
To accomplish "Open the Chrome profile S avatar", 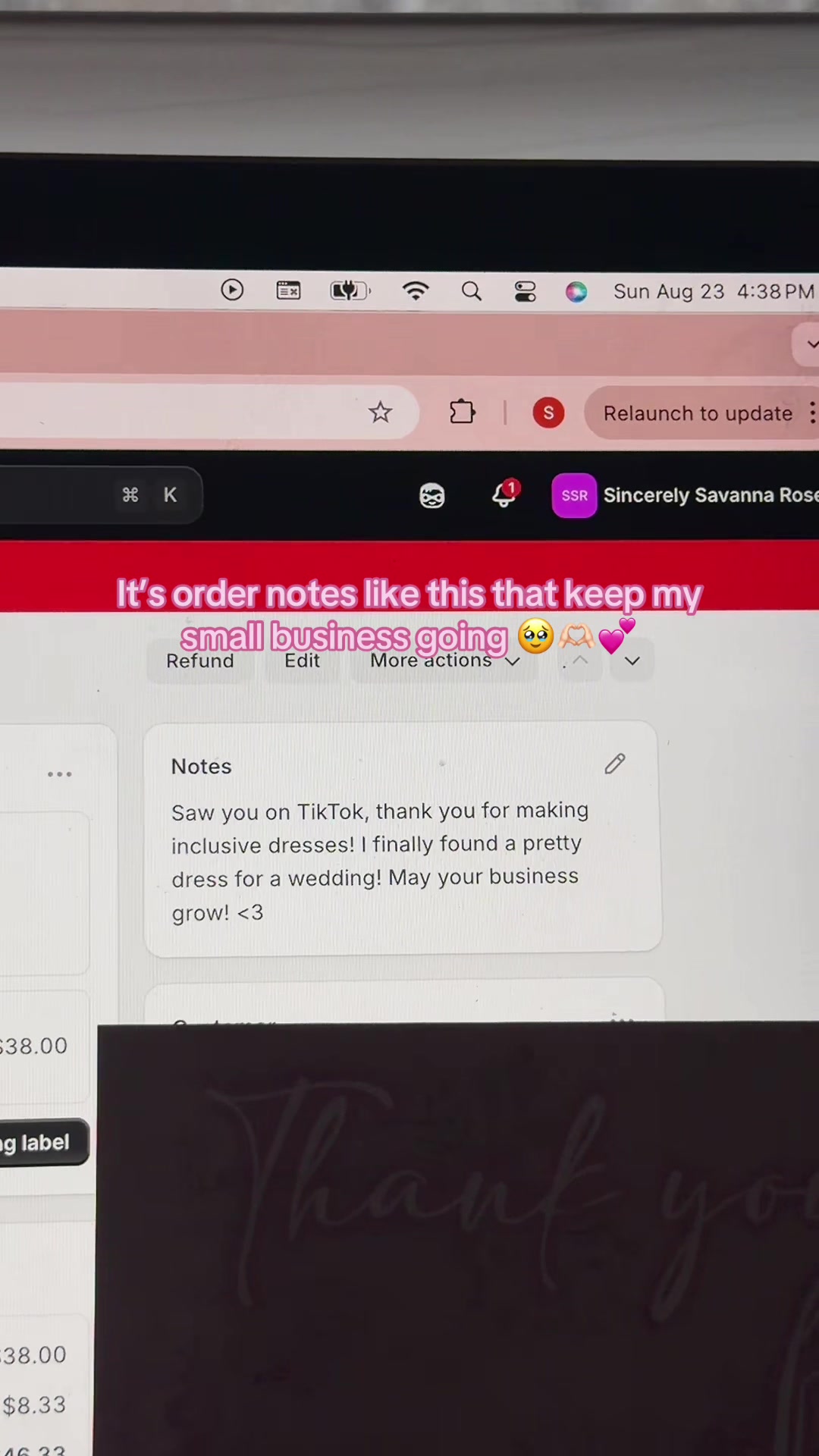I will click(x=548, y=413).
